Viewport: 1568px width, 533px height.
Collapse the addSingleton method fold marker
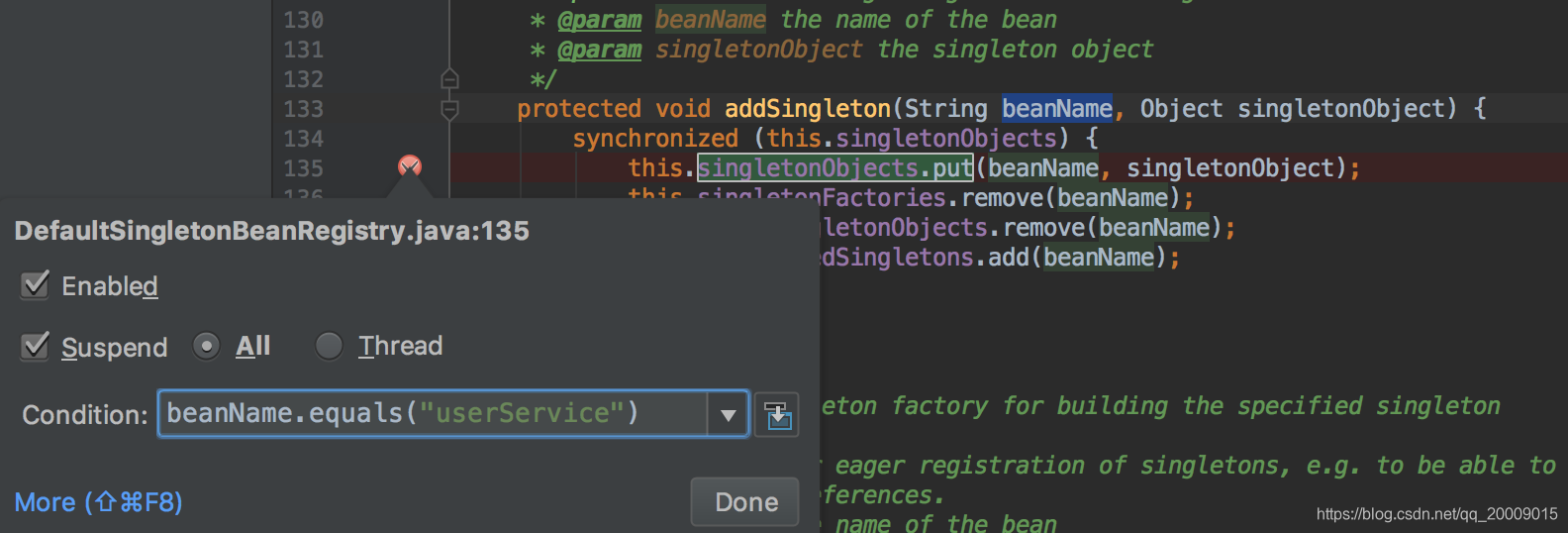point(449,109)
